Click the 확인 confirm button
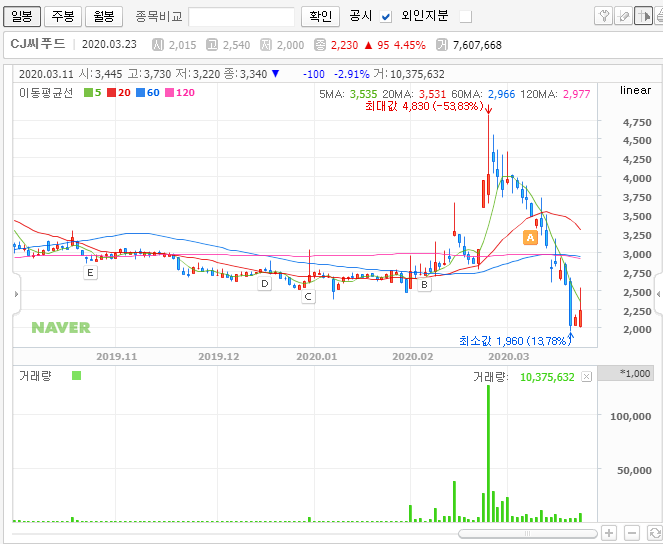 [x=320, y=16]
